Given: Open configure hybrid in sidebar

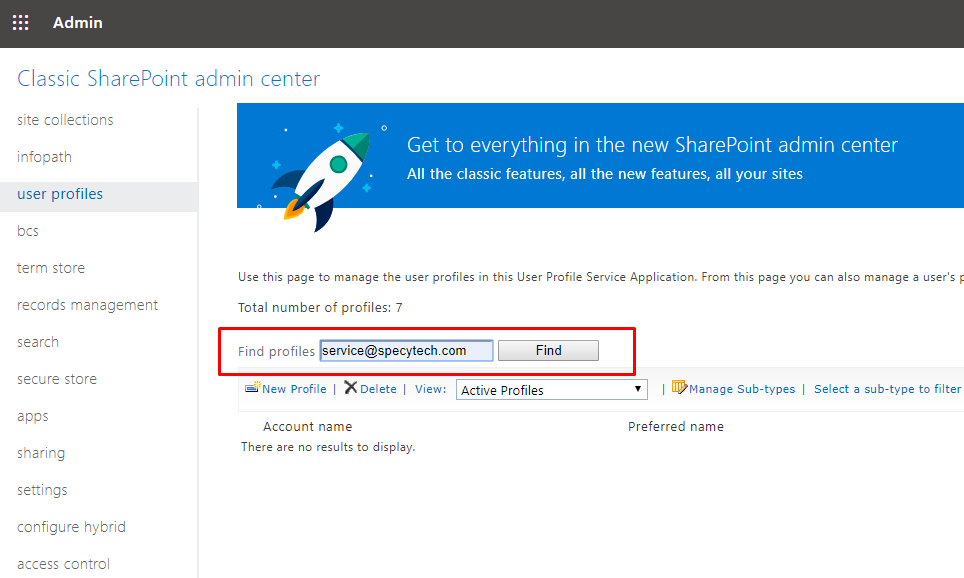Looking at the screenshot, I should (x=71, y=527).
